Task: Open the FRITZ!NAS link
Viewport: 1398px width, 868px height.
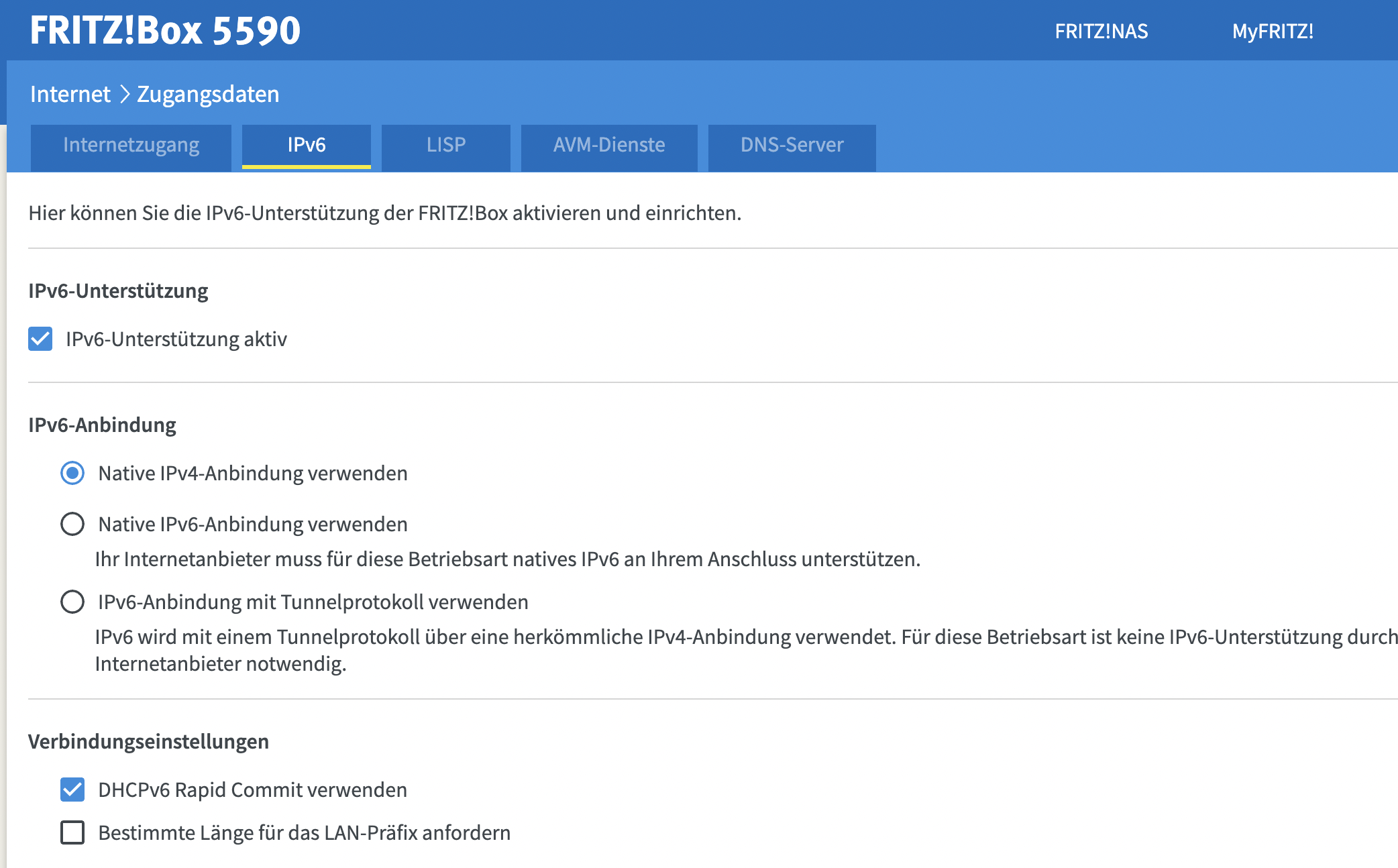Action: coord(1101,31)
